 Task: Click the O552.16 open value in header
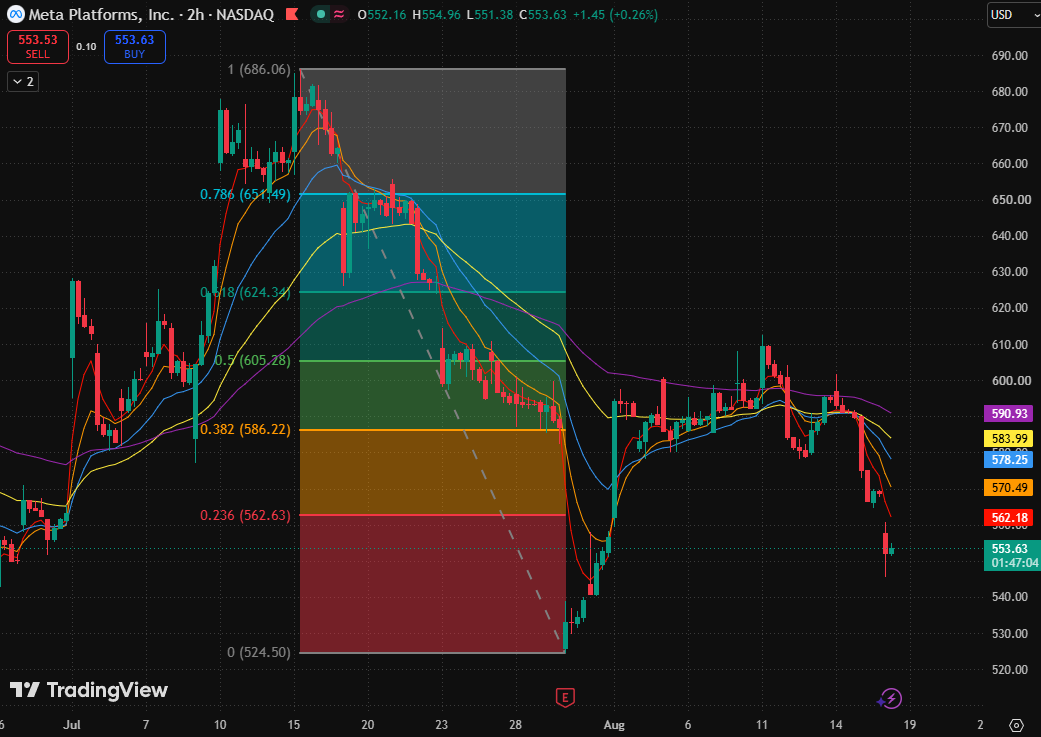[x=381, y=15]
